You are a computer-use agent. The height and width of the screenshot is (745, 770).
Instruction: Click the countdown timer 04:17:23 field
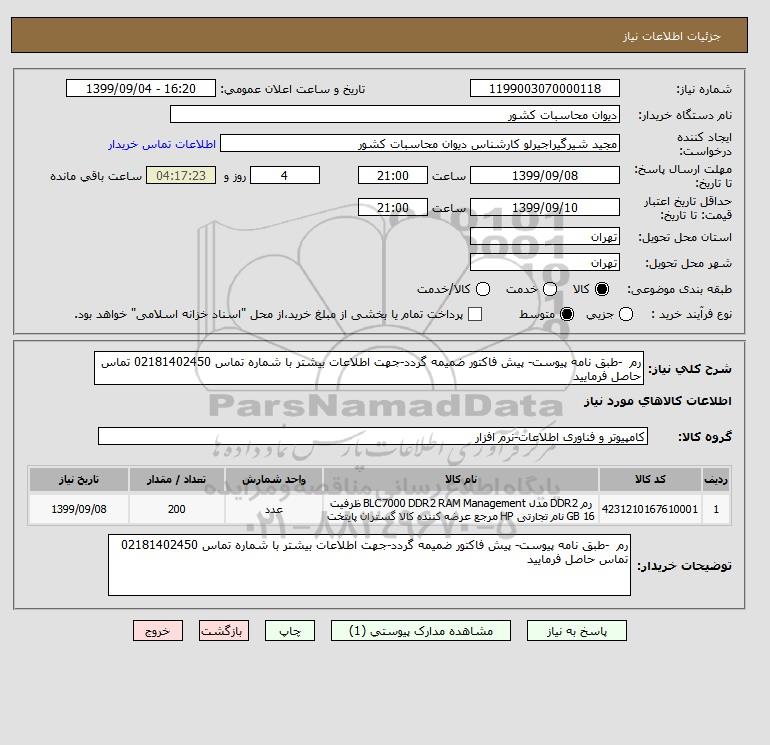point(181,175)
